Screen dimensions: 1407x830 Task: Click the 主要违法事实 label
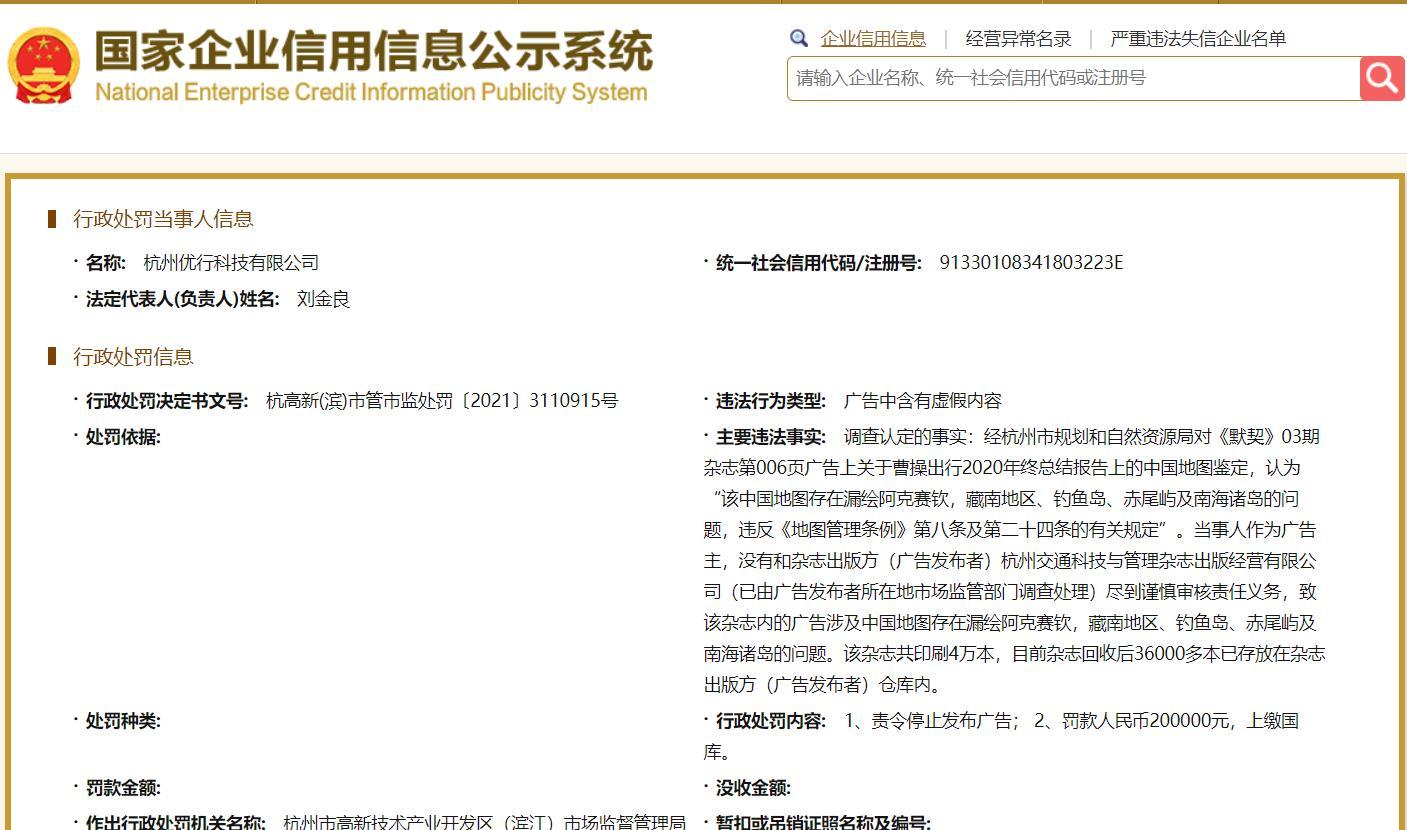(771, 437)
